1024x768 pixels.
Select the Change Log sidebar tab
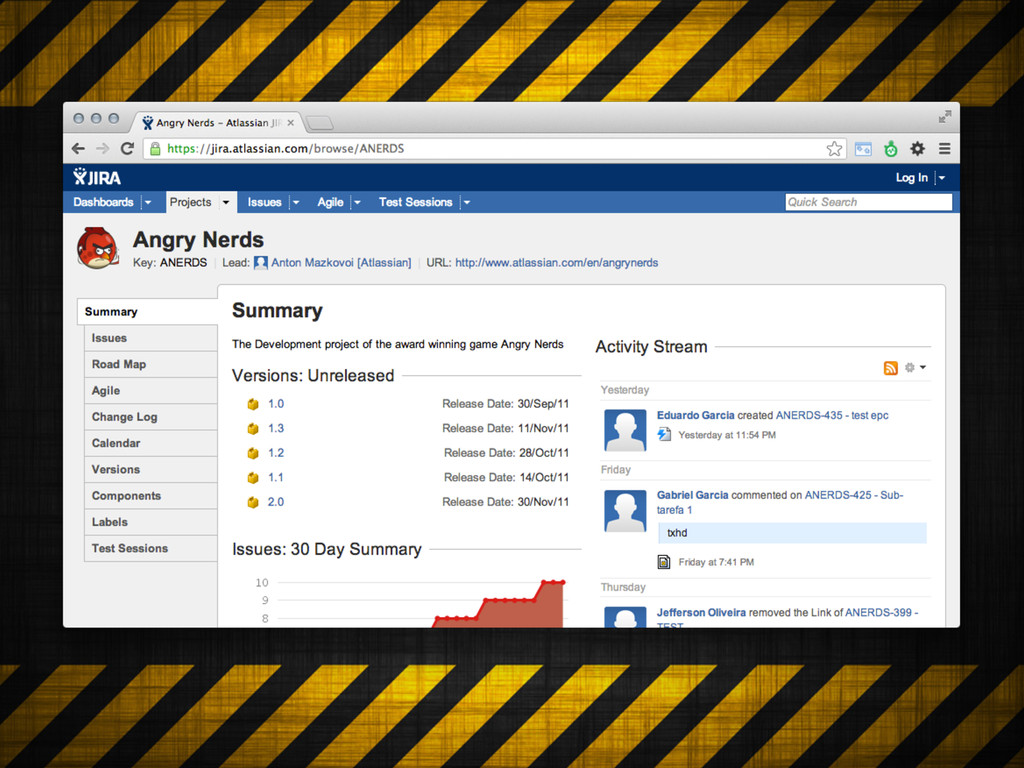click(x=151, y=417)
